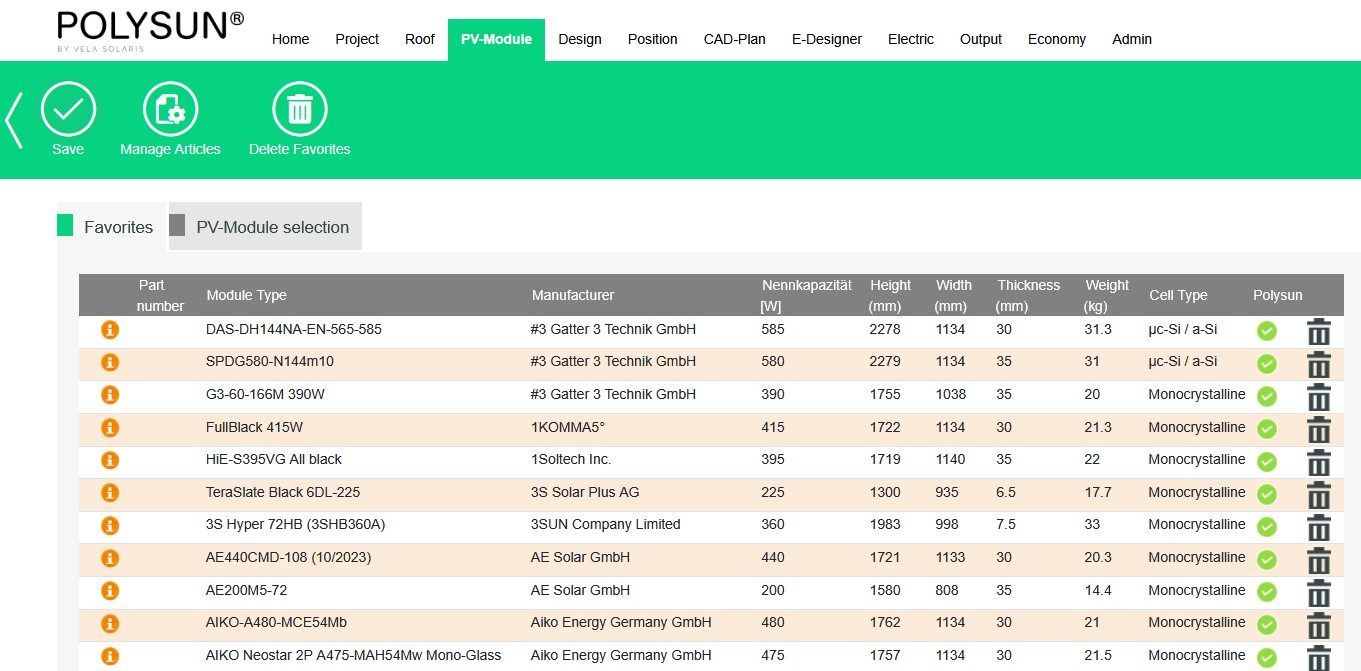Click trash icon for HiE-S395VG All black
The image size is (1361, 671).
(1319, 462)
